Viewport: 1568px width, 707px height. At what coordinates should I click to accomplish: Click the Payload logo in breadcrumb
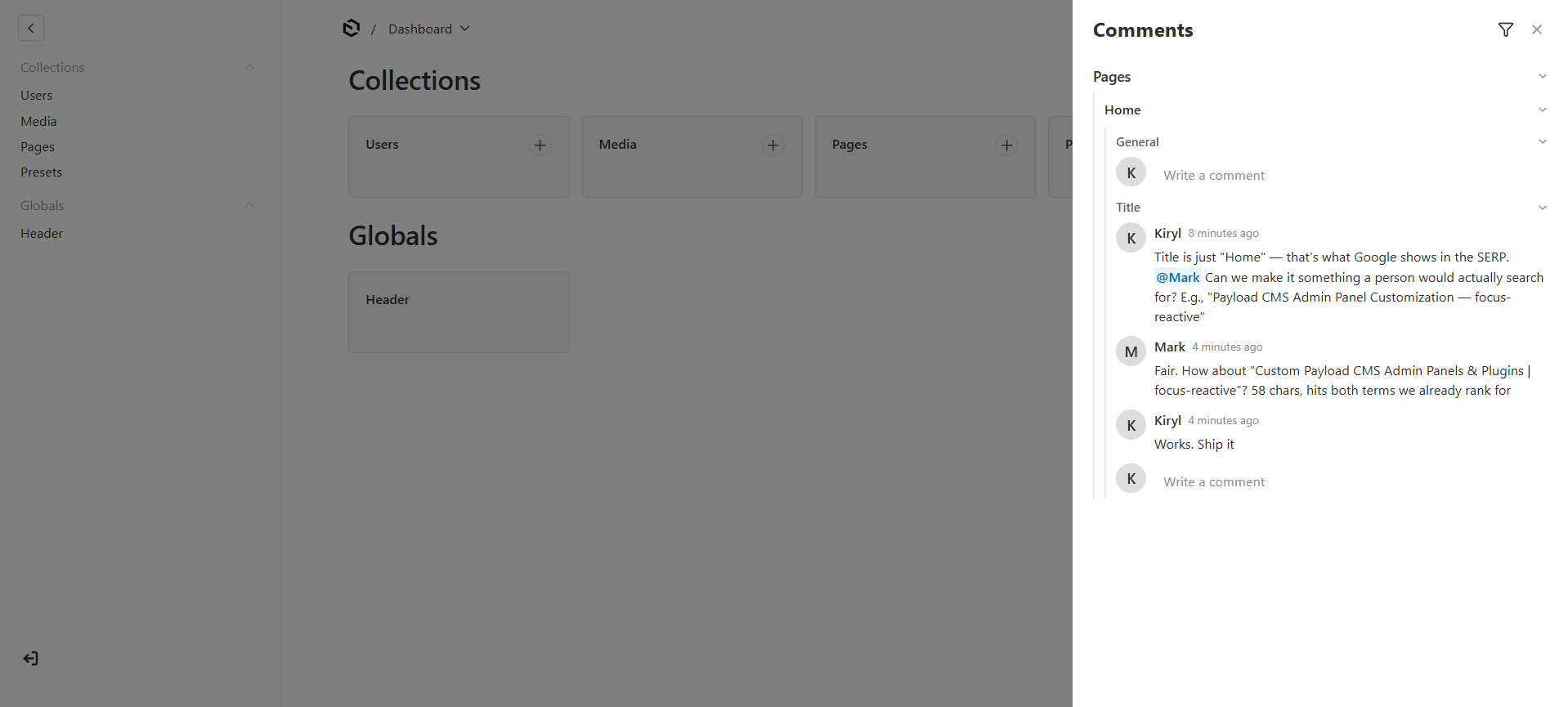coord(352,29)
